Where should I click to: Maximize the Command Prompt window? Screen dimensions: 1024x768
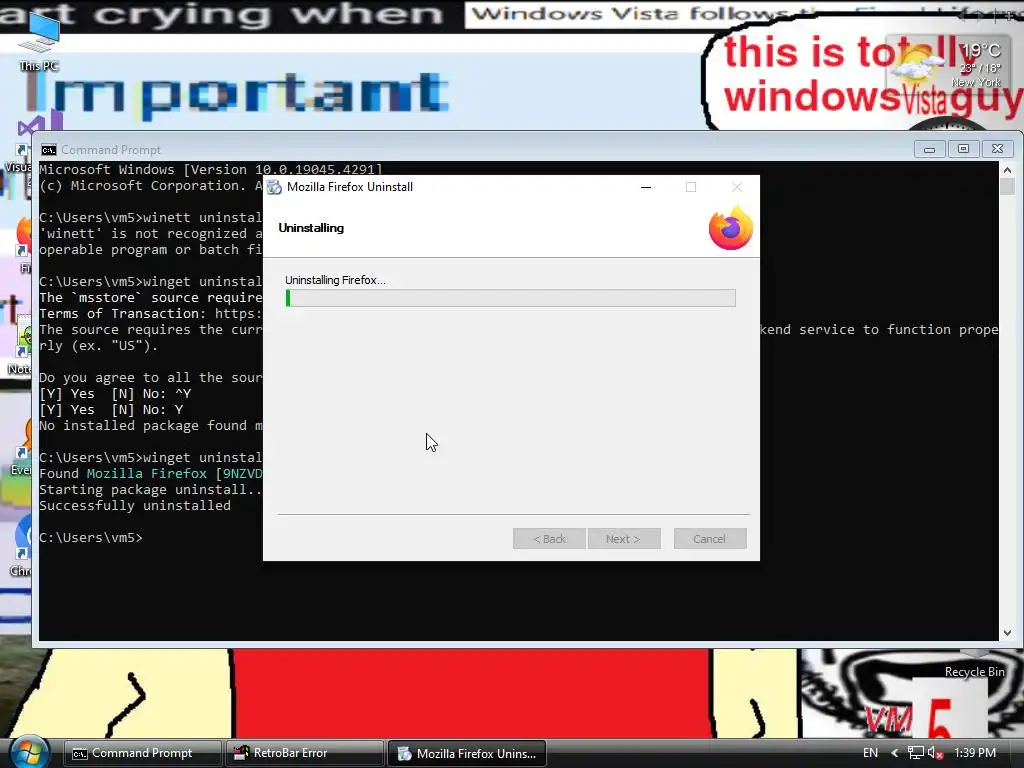click(963, 149)
